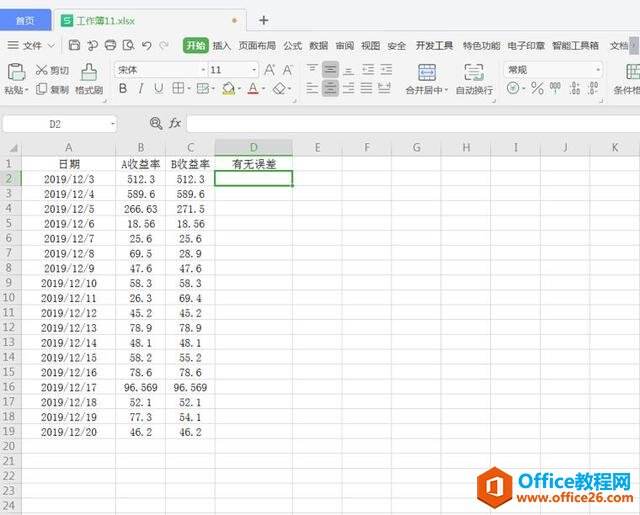Expand the Name Box D2 dropdown
640x515 pixels.
point(112,123)
